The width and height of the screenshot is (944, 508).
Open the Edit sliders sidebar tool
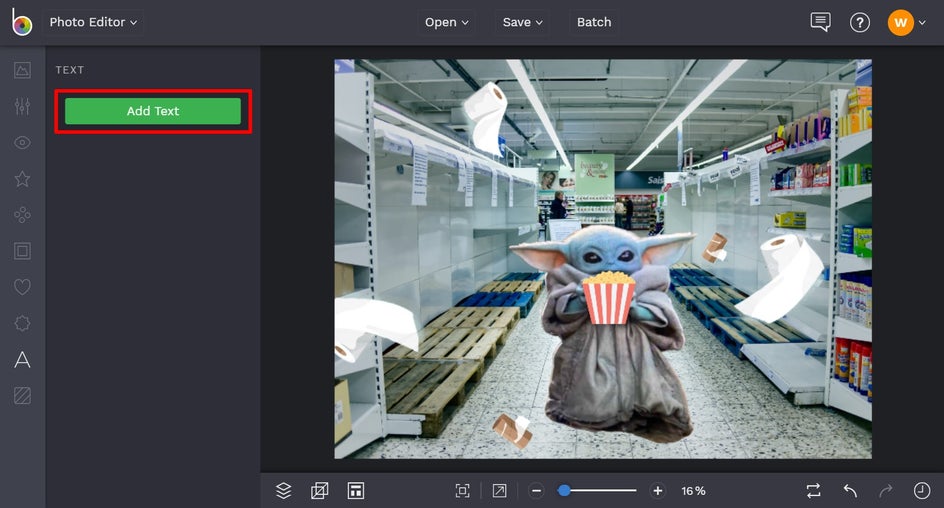(22, 107)
